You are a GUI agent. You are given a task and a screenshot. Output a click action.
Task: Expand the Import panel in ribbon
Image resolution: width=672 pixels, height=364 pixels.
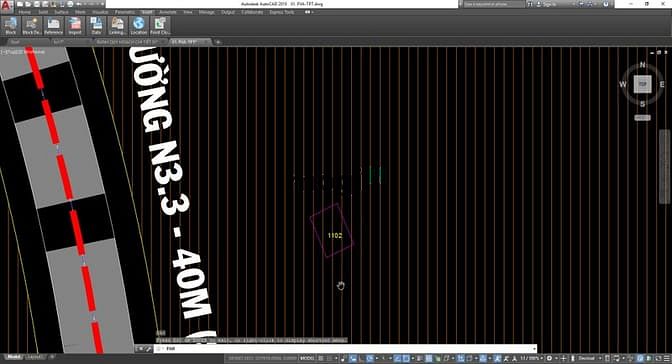75,26
